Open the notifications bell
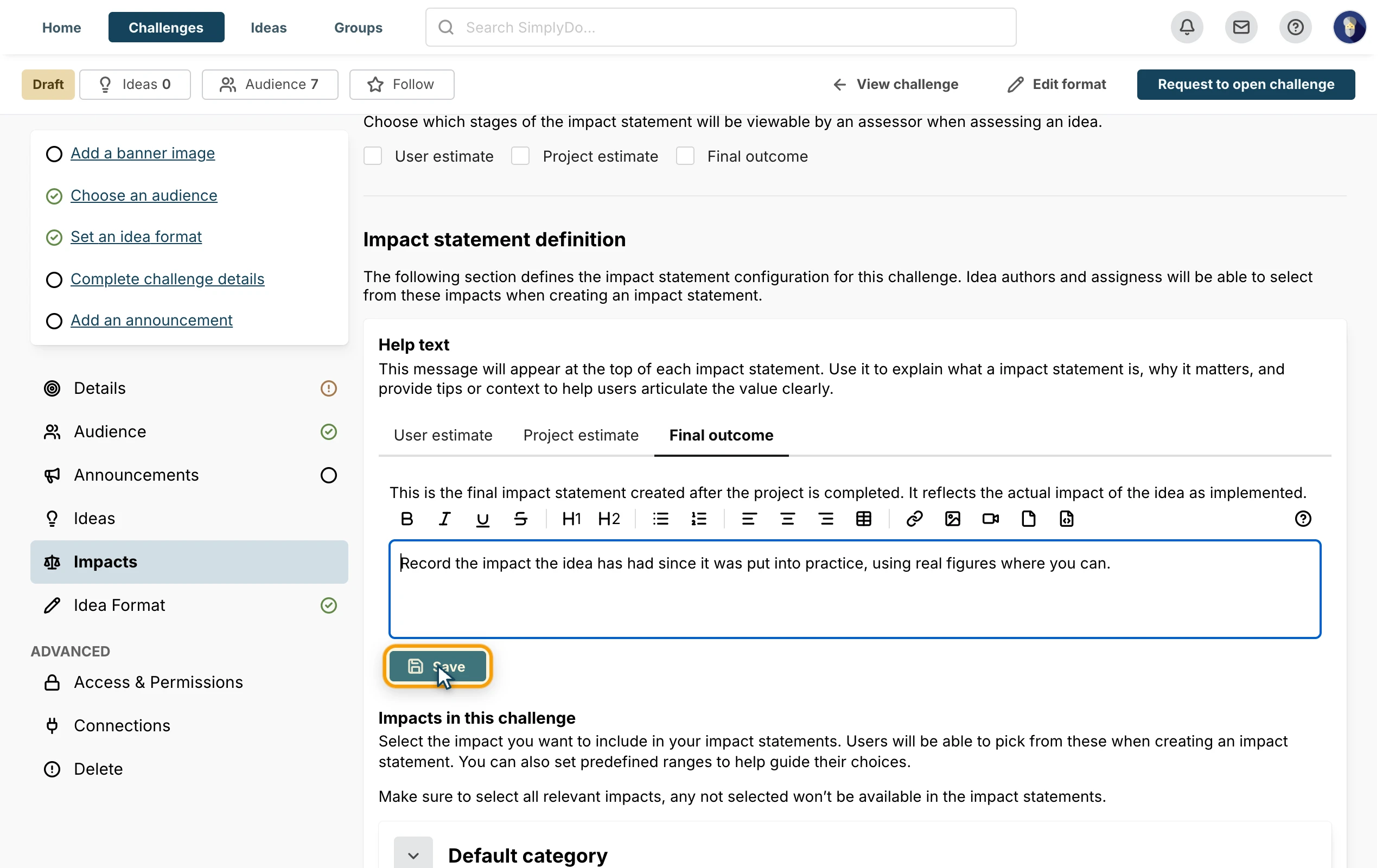Screen dimensions: 1389x868 (1187, 27)
